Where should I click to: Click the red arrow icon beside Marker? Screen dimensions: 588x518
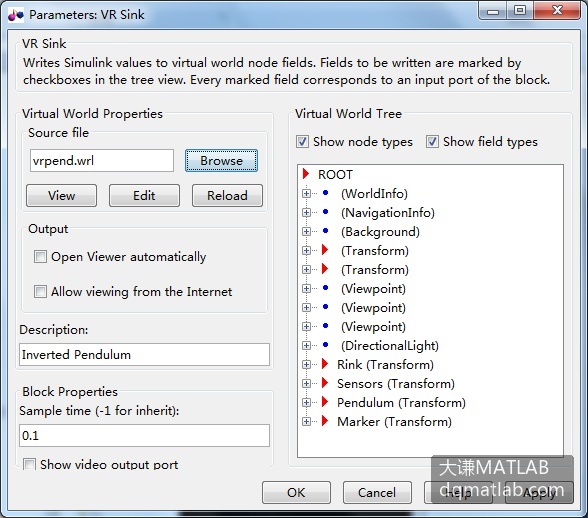(325, 420)
